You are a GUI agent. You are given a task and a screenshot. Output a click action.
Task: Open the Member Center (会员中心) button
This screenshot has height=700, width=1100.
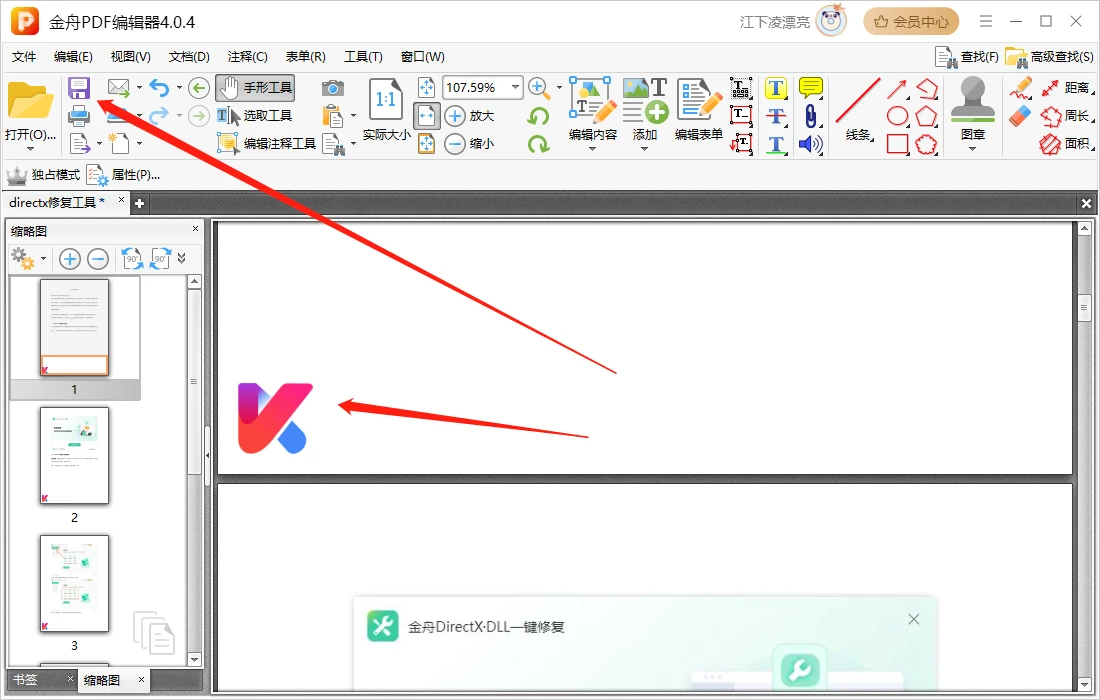911,21
